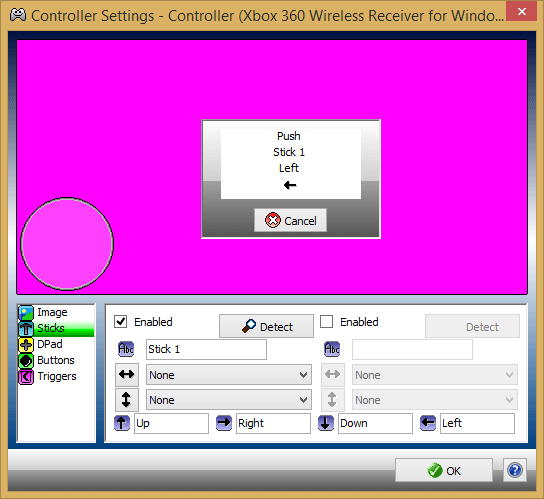Click the second stick horizontal axis arrow icon
Viewport: 544px width, 499px height.
tap(333, 374)
